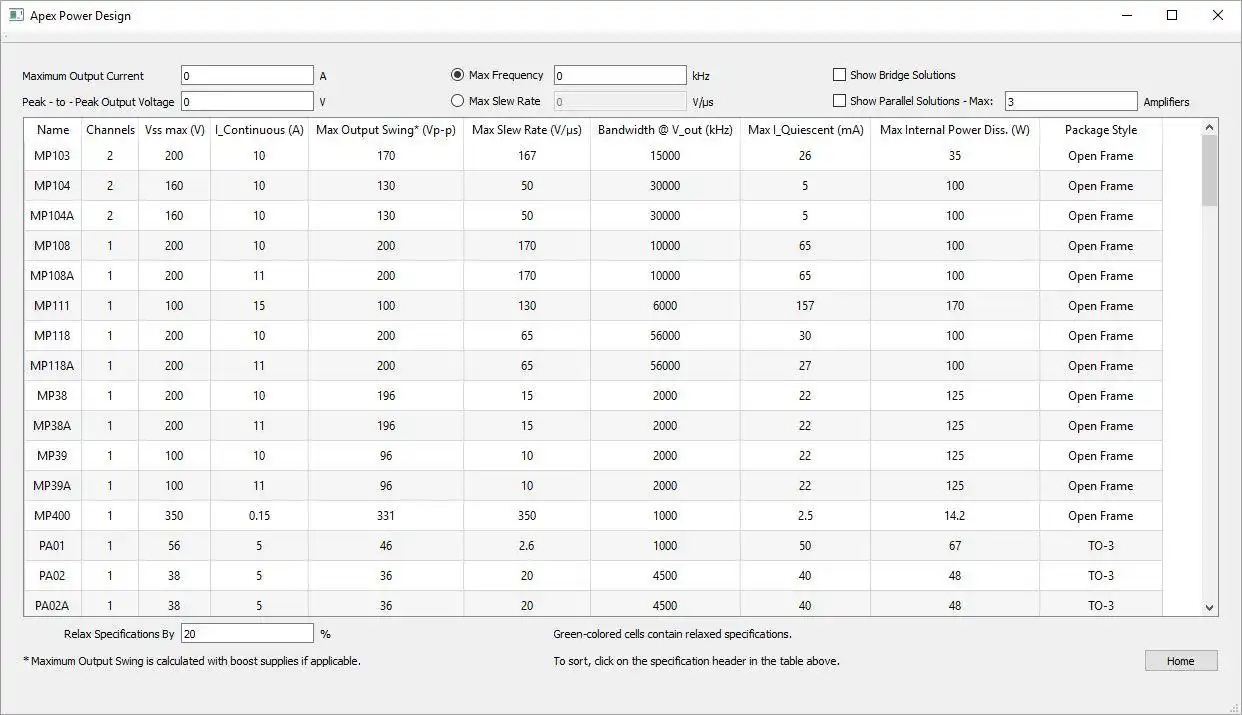The width and height of the screenshot is (1242, 715).
Task: Click the table scrollbar up arrow
Action: tap(1210, 127)
